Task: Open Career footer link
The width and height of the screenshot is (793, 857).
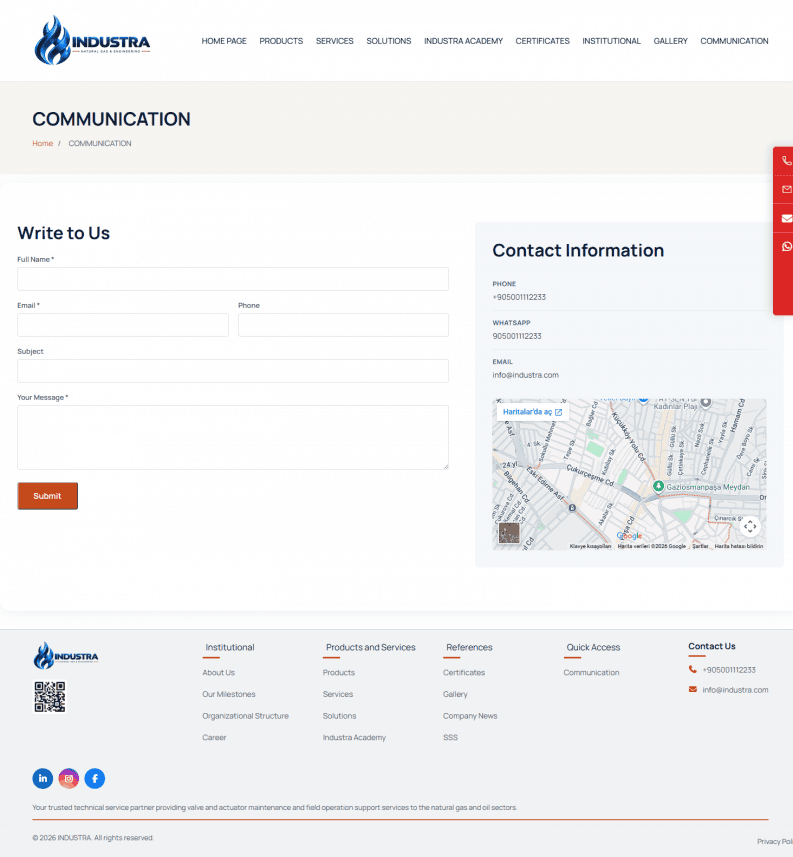Action: pos(214,737)
